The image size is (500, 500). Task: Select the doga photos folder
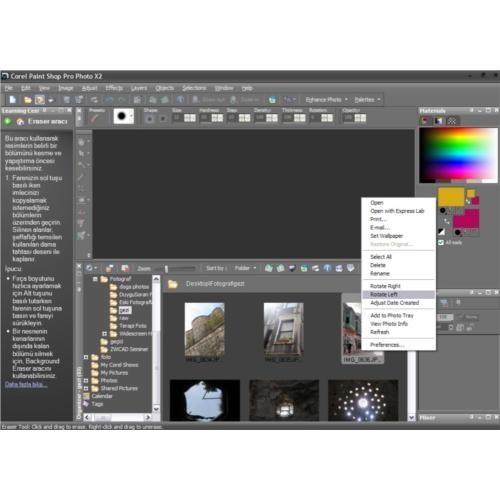pyautogui.click(x=134, y=287)
